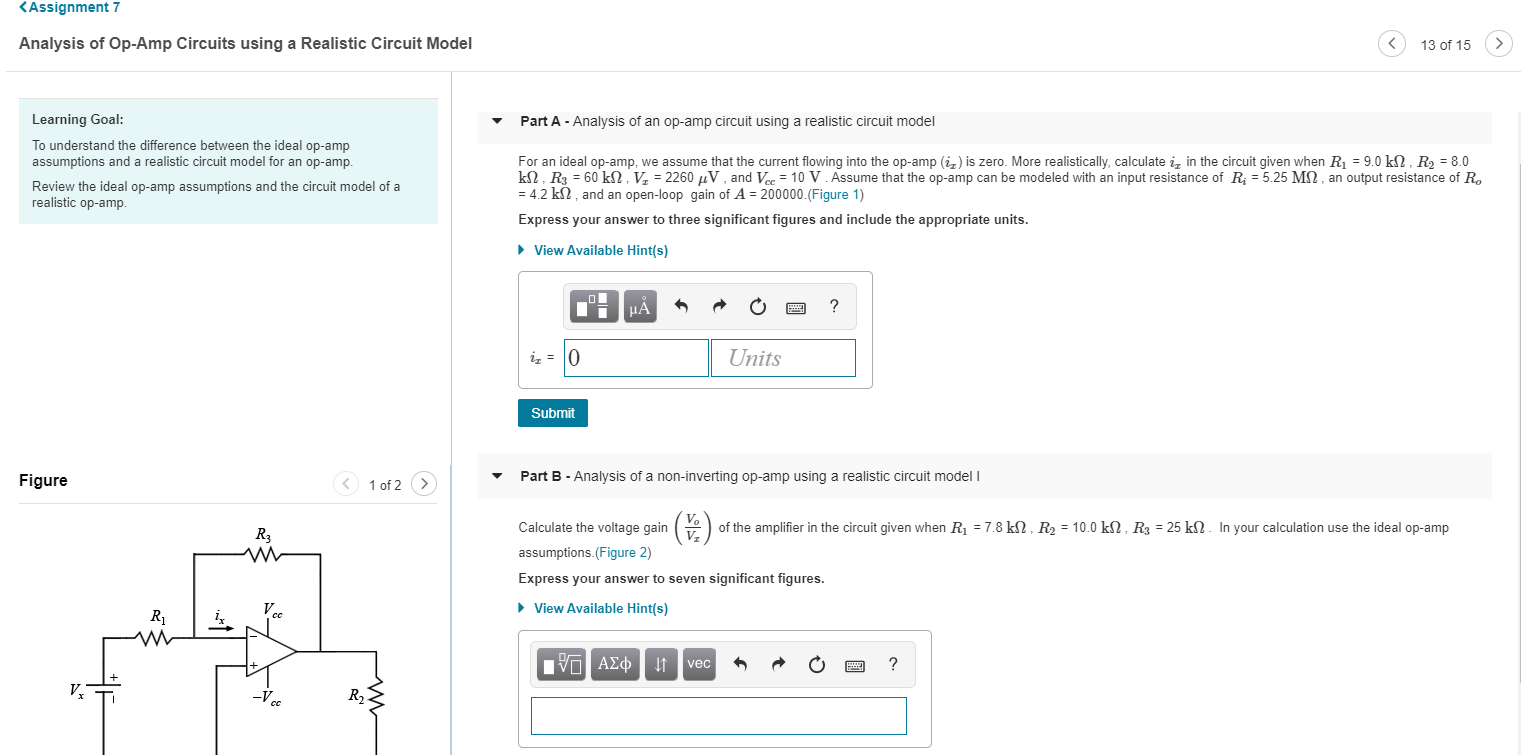Expand View Available Hints in Part B
The image size is (1521, 755).
599,608
